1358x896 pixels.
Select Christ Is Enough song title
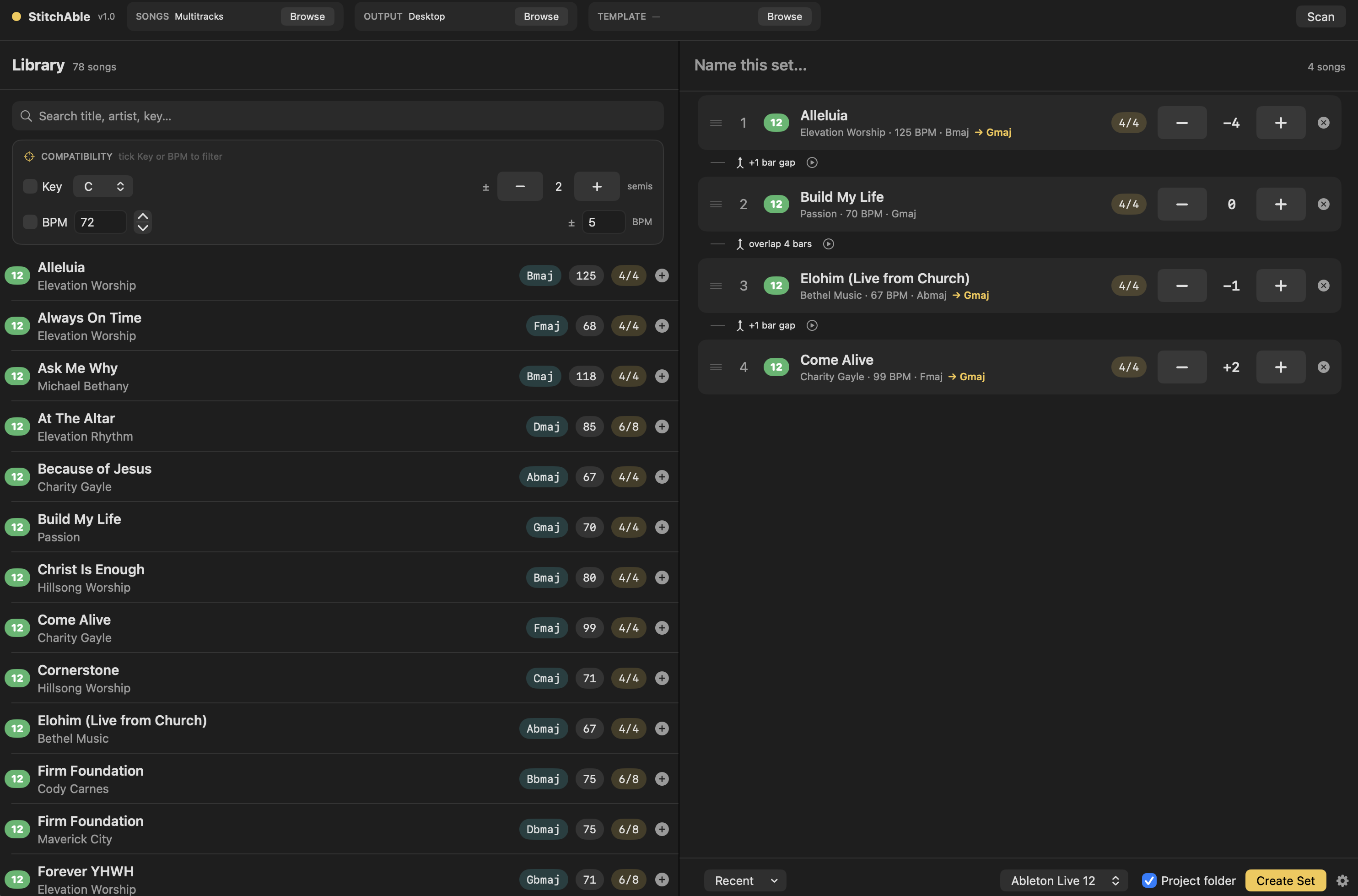point(91,569)
